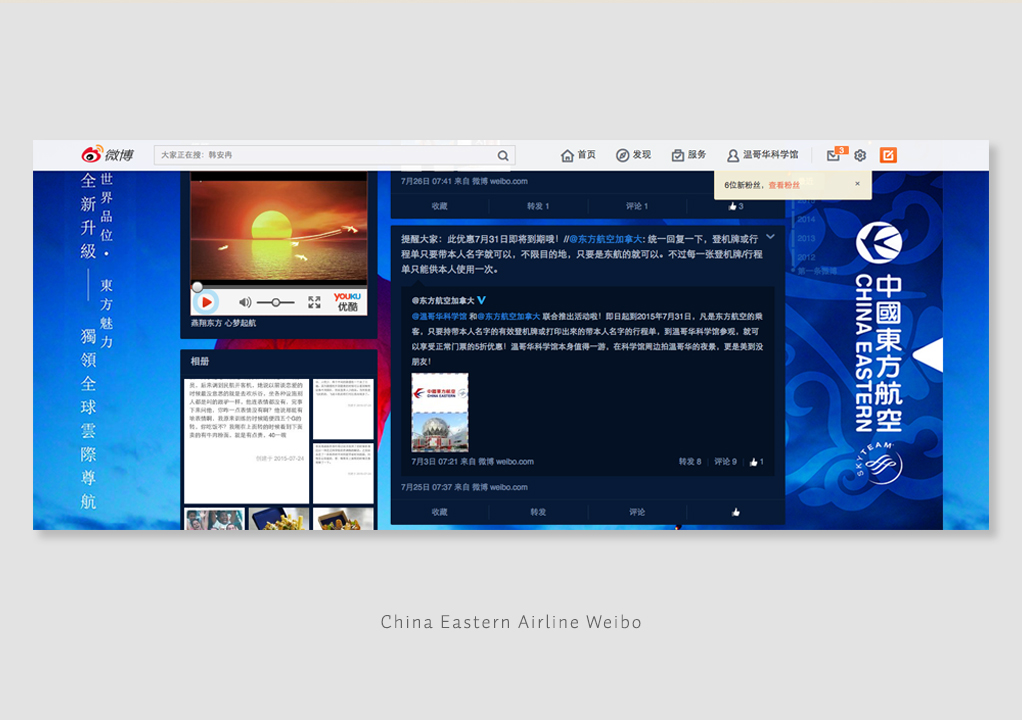Open the large text image in album
Viewport: 1022px width, 720px height.
coord(246,441)
